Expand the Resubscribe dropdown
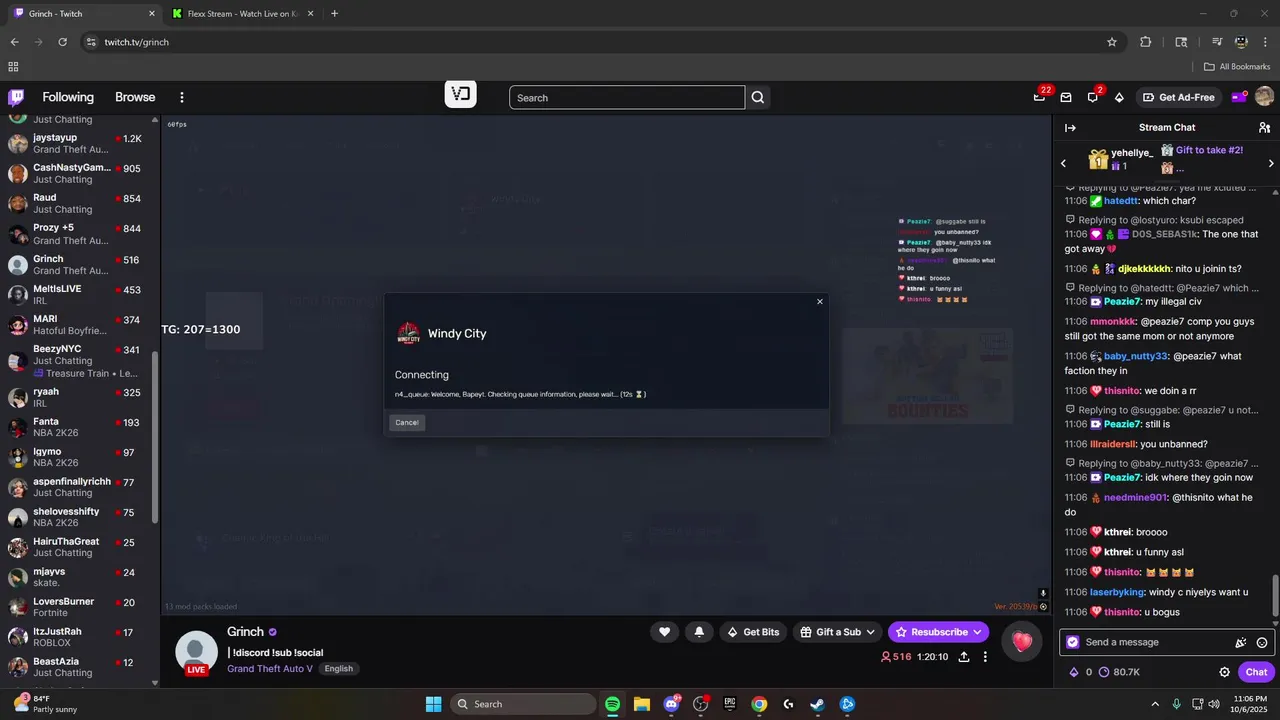Screen dimensions: 1280x720 tap(977, 632)
